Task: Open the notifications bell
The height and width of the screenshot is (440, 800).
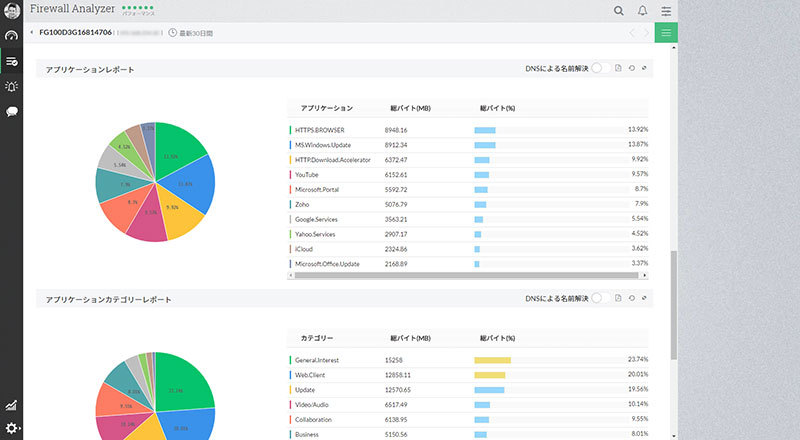Action: click(642, 11)
